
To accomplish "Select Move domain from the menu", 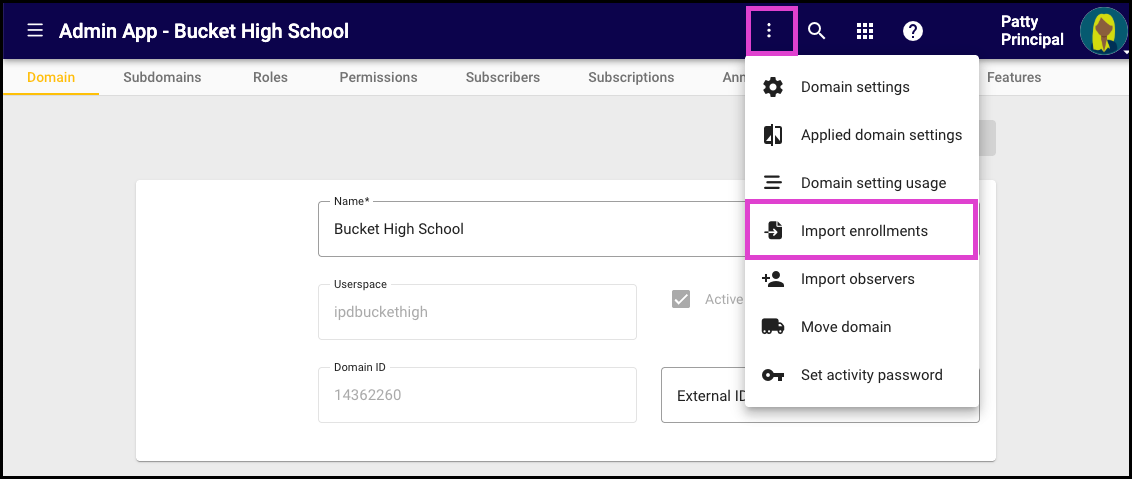I will (x=862, y=327).
